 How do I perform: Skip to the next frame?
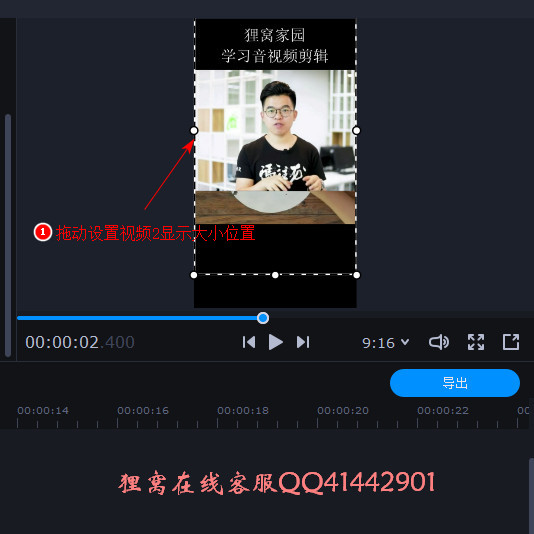point(303,342)
